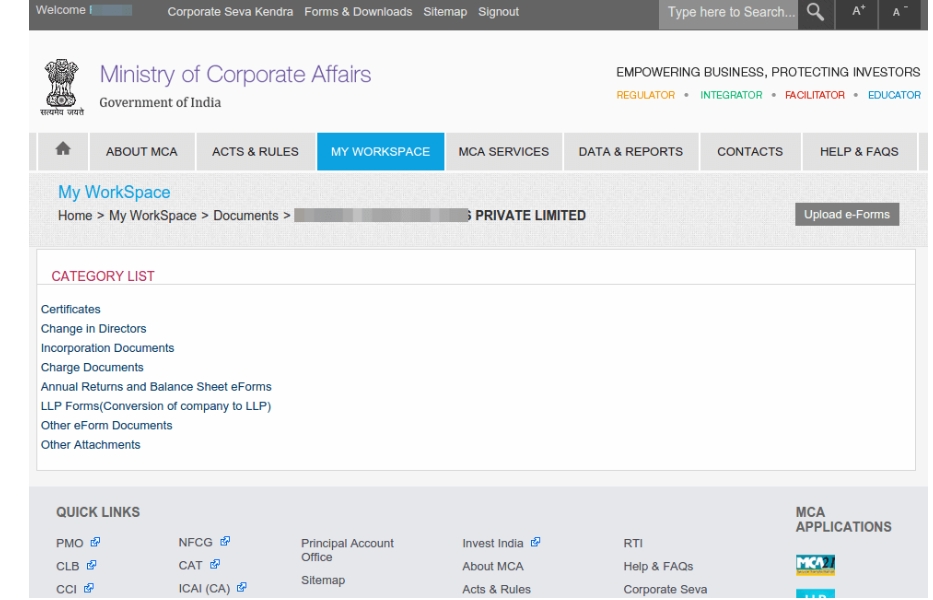Open Change in Directors category

click(x=93, y=329)
